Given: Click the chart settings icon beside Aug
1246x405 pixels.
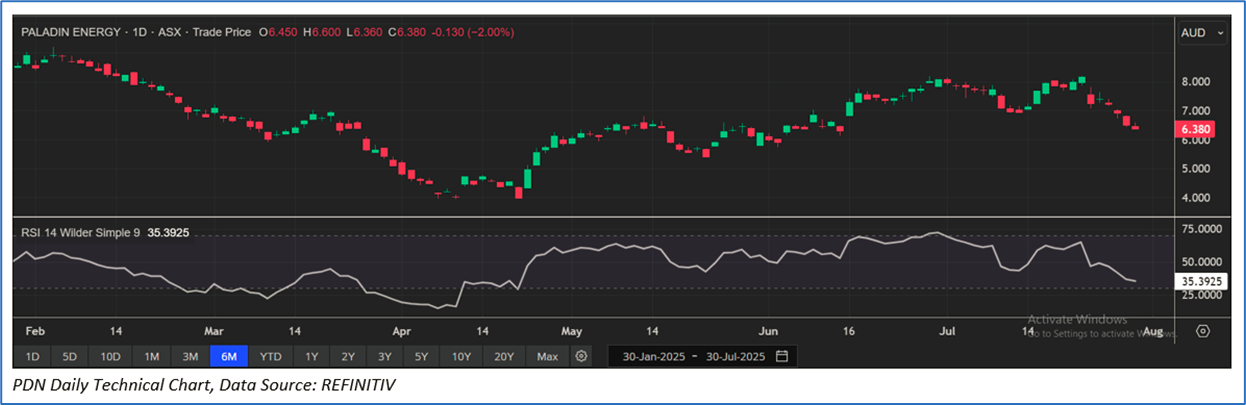Looking at the screenshot, I should pos(1203,331).
